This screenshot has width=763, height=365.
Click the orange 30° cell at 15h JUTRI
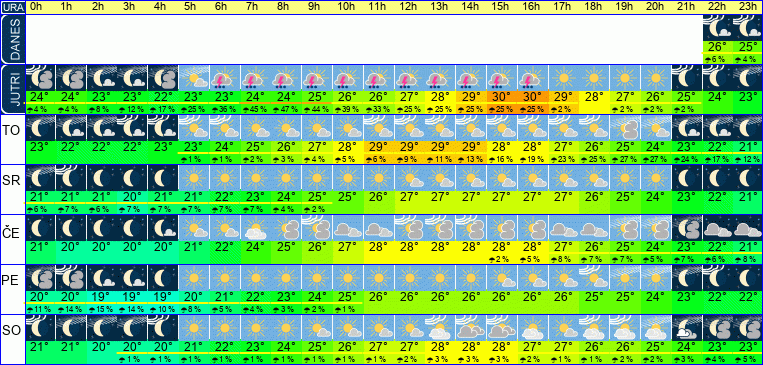(502, 96)
